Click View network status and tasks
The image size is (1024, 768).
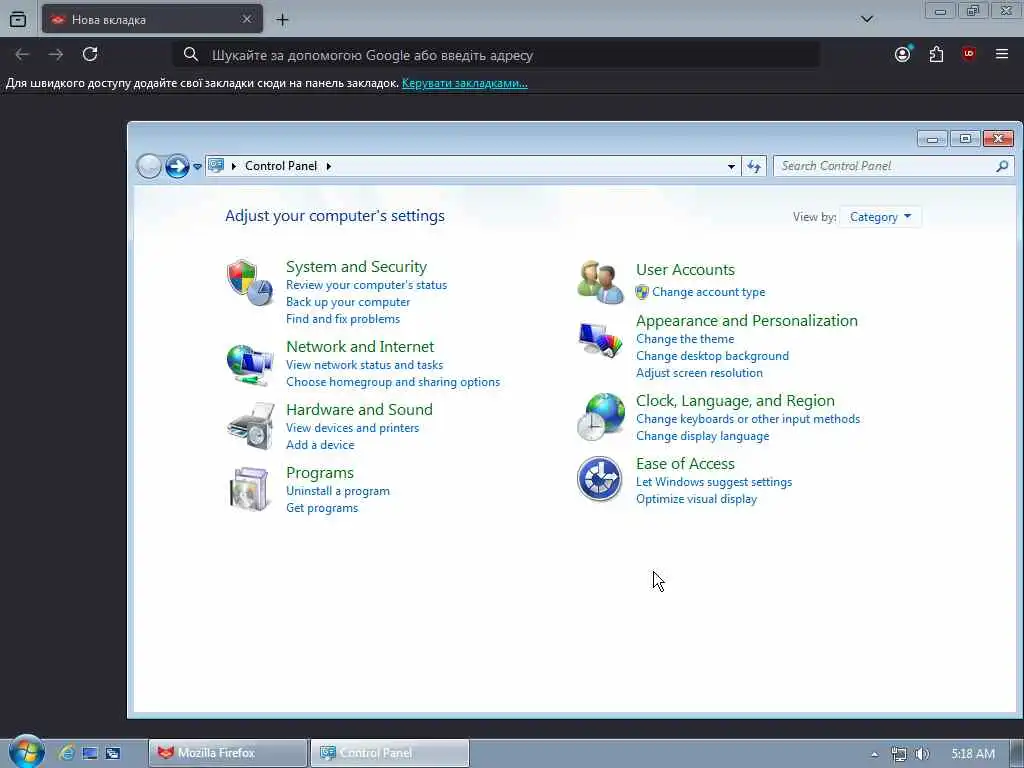364,365
